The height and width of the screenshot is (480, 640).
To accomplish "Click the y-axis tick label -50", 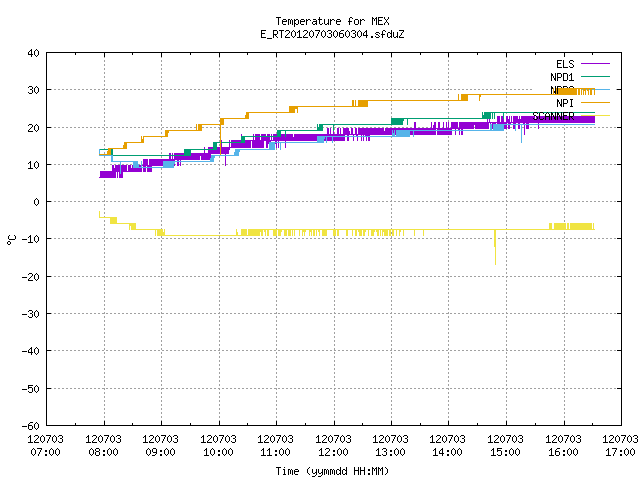I will click(x=31, y=389).
